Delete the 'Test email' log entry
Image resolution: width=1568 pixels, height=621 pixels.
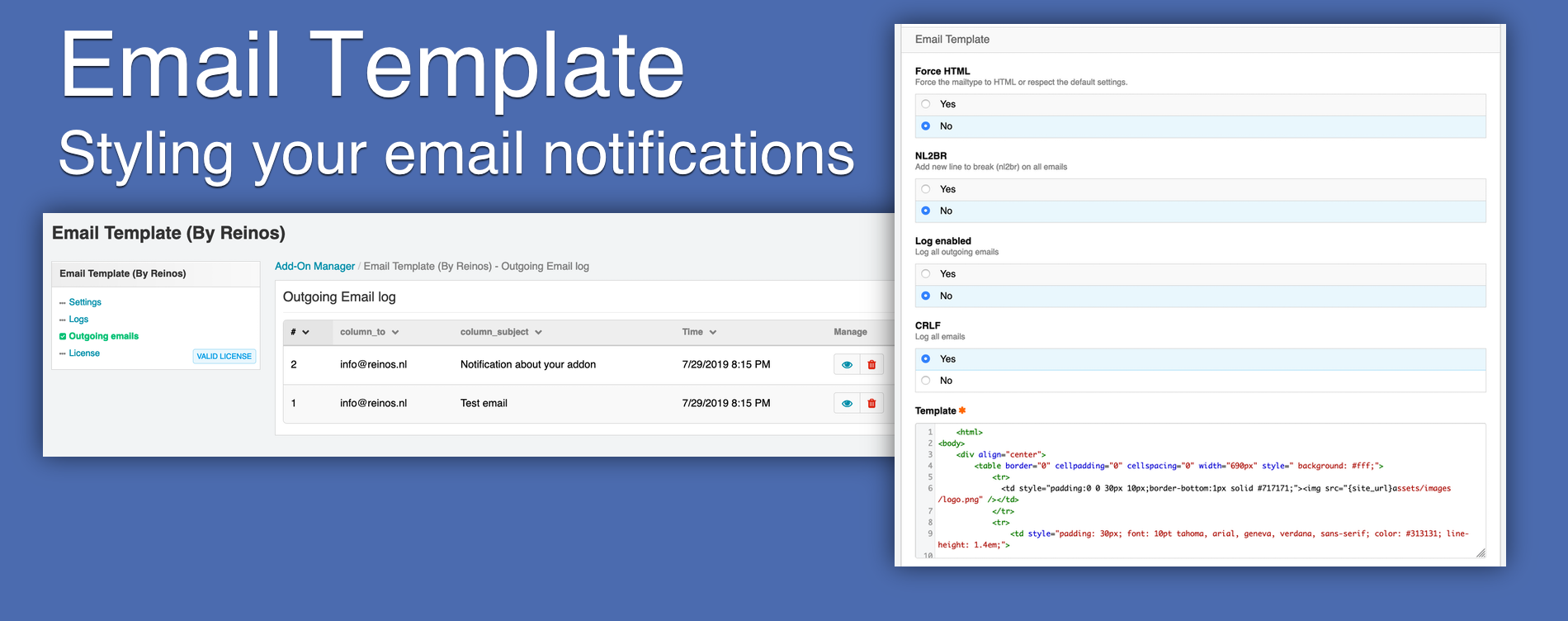(871, 403)
